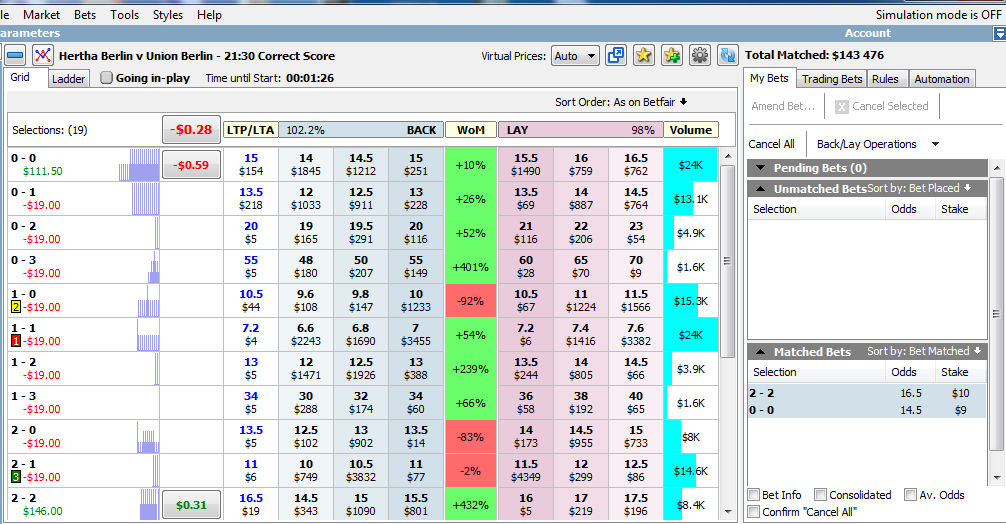Click the green 3 badge in row 2 - 1
Image resolution: width=1006 pixels, height=524 pixels.
(16, 477)
